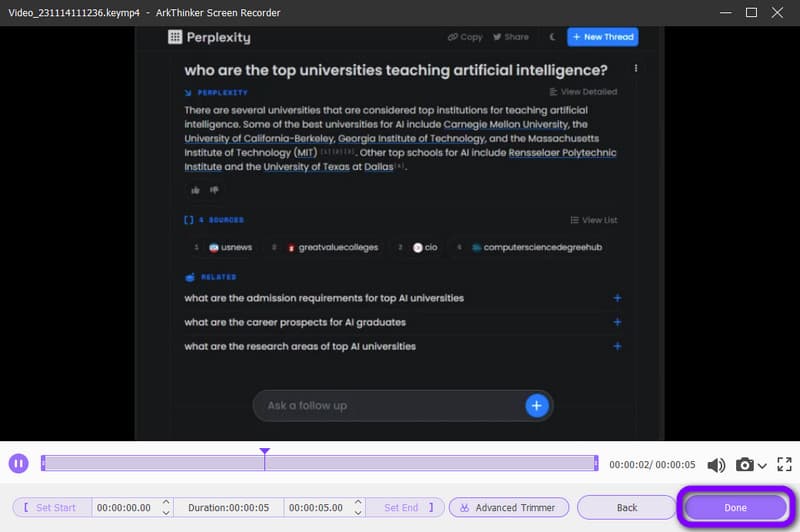Click the Georgia Institute of Technology link
Screen dimensions: 800x532
pyautogui.click(x=411, y=139)
